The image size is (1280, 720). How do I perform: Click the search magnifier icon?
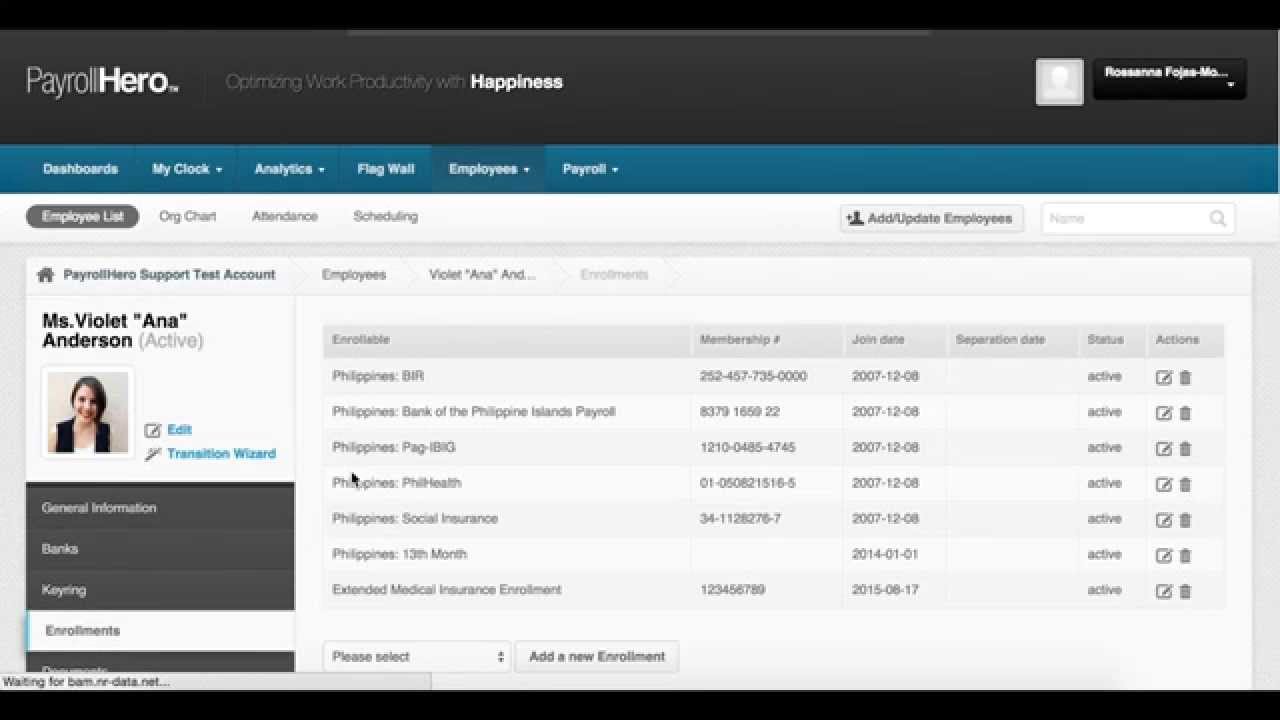tap(1217, 218)
